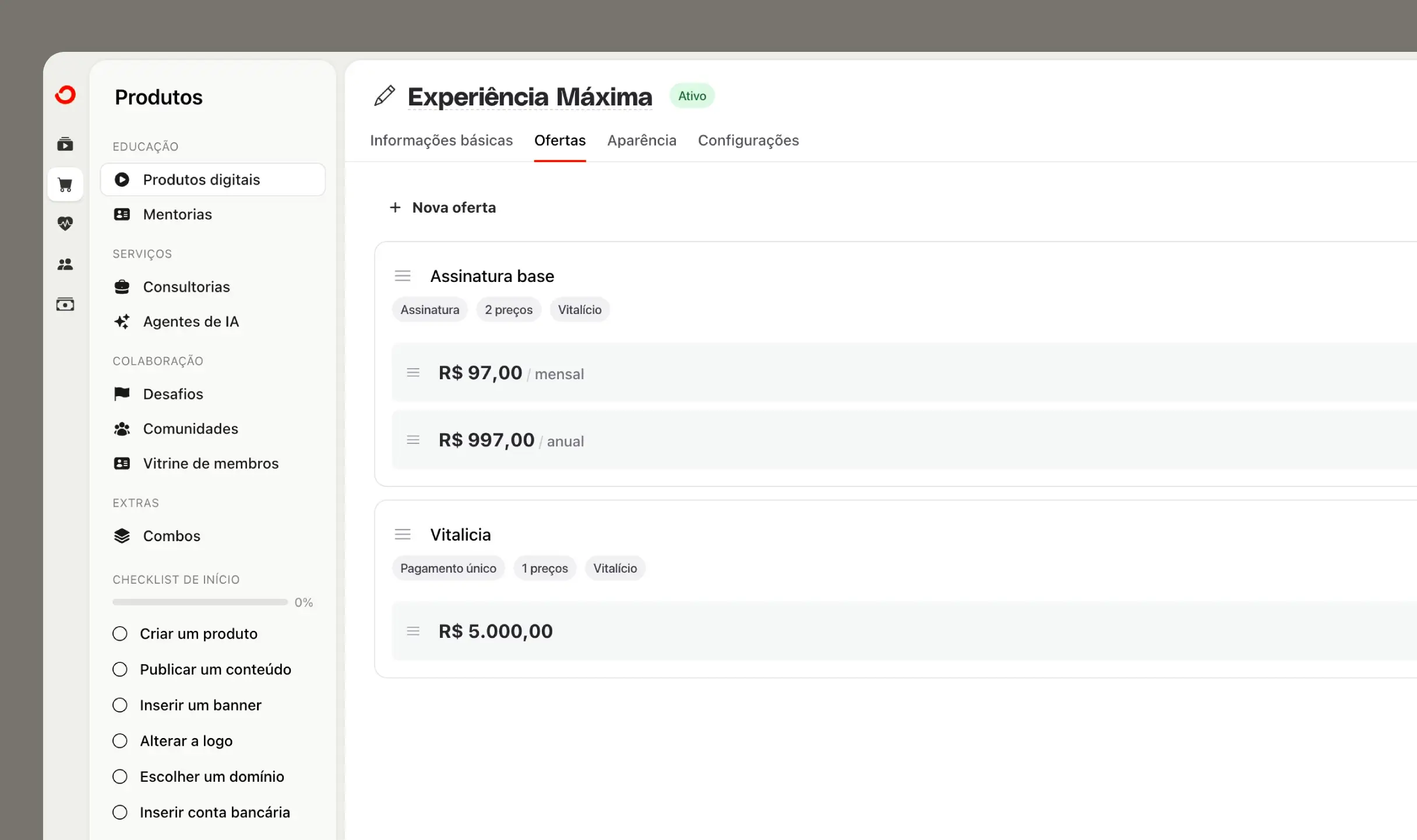Click the red logo icon in the rail
This screenshot has height=840, width=1417.
pos(65,95)
